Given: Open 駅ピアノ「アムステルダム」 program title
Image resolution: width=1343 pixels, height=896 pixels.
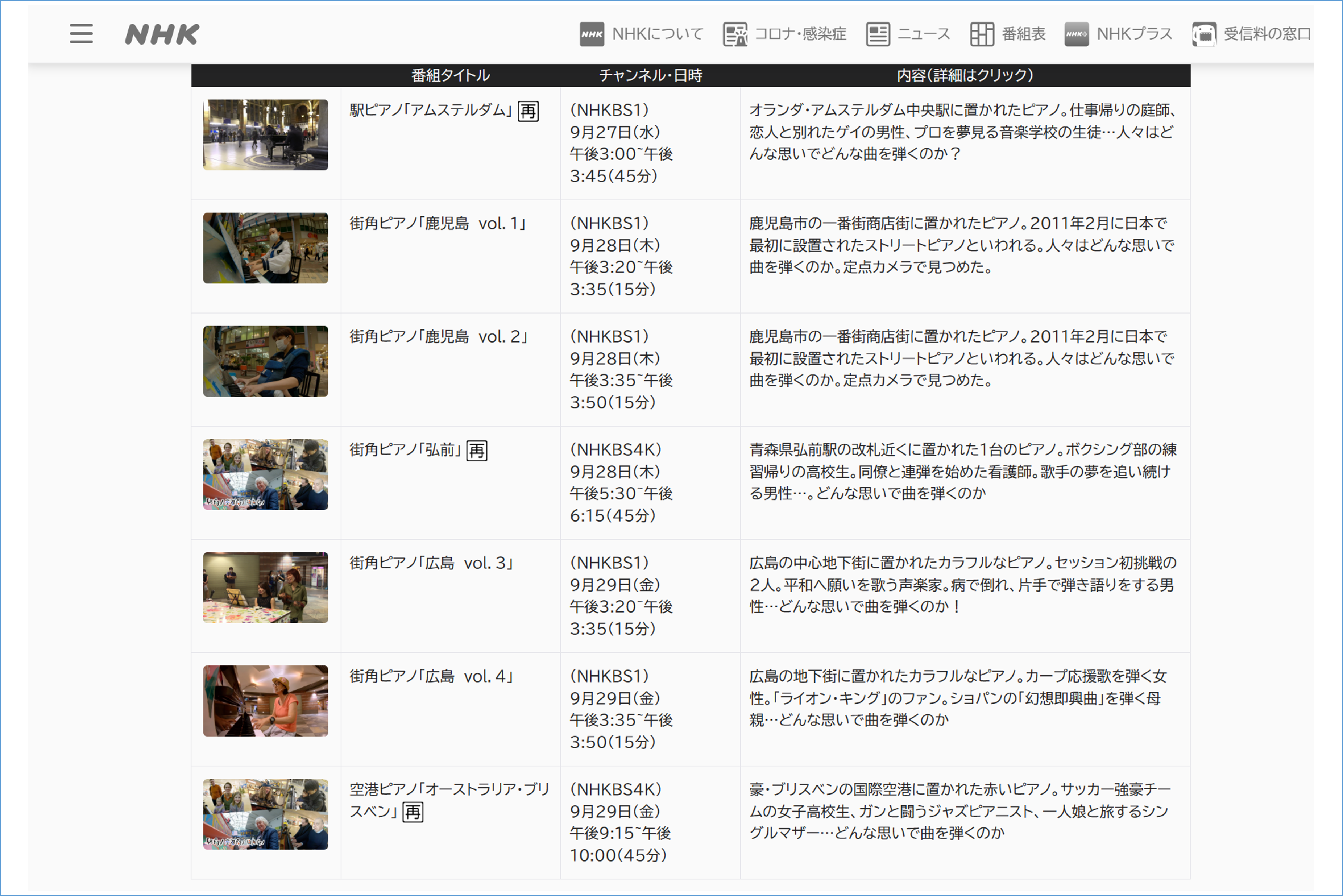Looking at the screenshot, I should (x=430, y=110).
